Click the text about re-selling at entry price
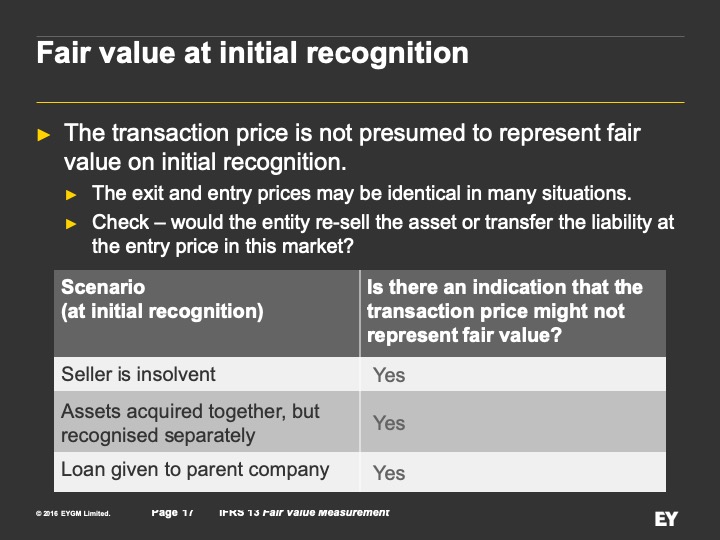Screen dimensions: 720x540 382,234
